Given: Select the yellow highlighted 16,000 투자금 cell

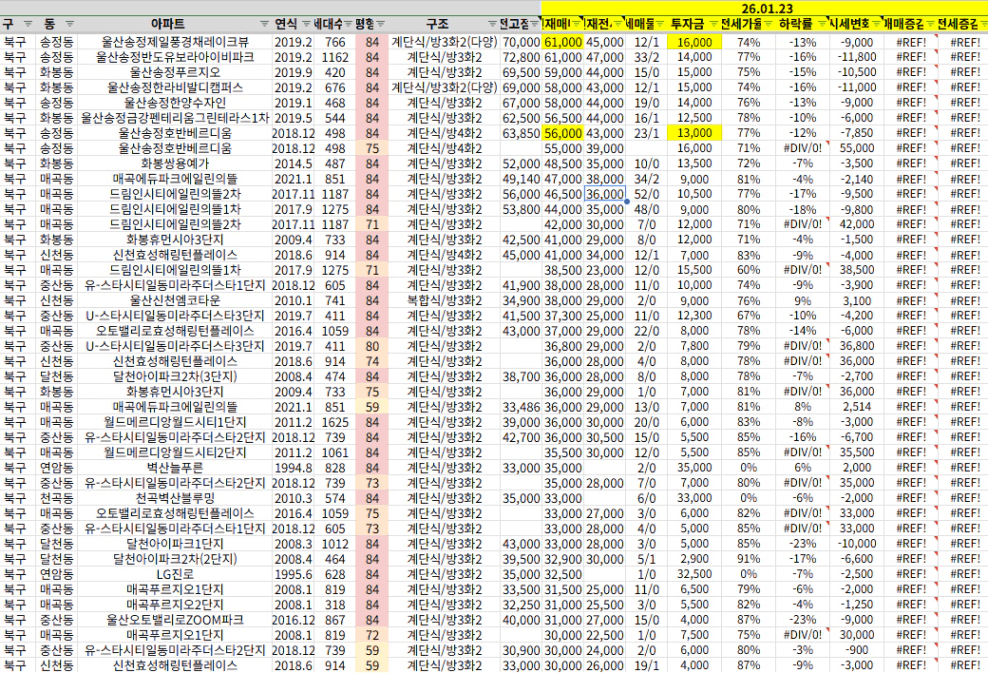Looking at the screenshot, I should (x=694, y=42).
